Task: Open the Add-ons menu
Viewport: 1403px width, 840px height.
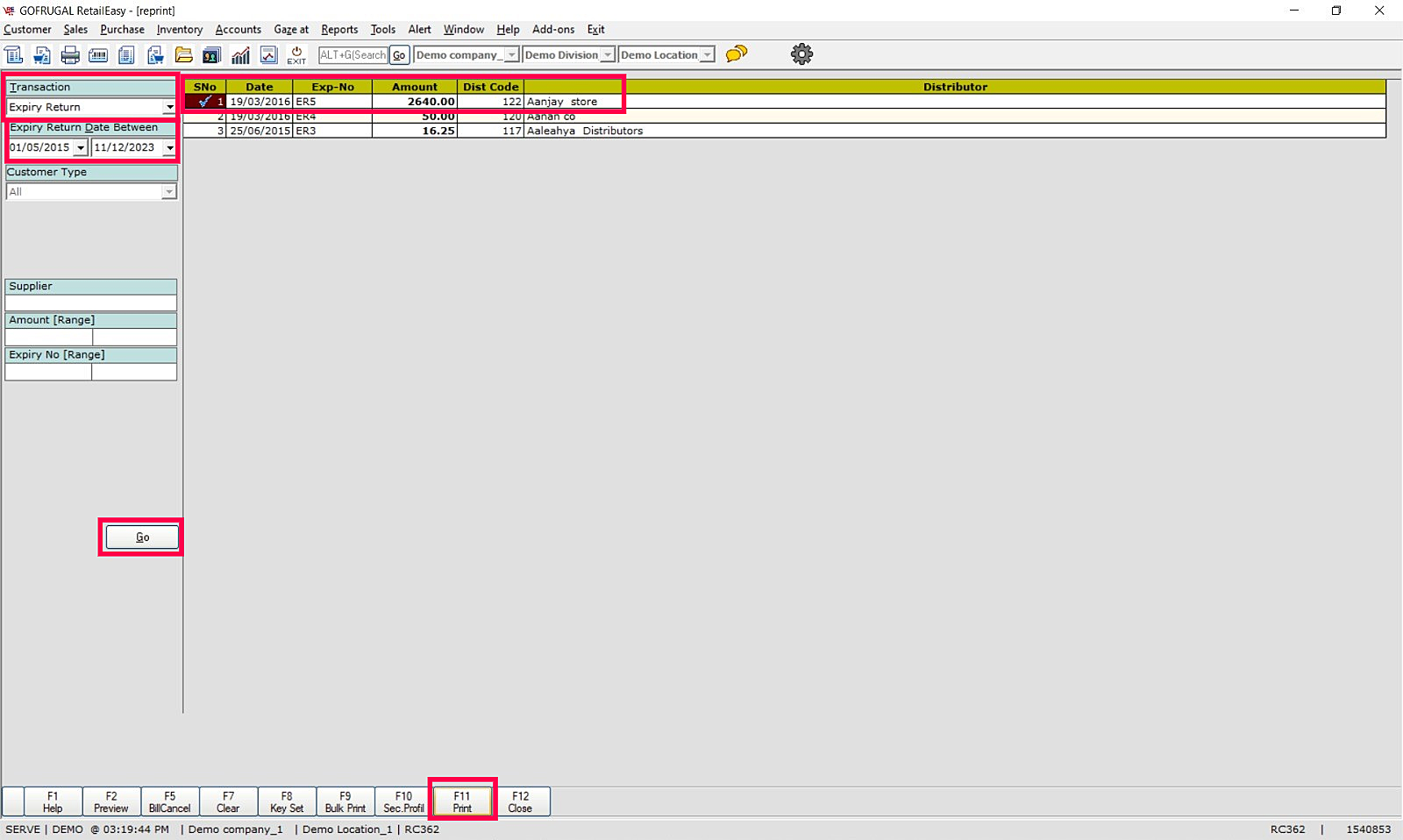Action: [x=553, y=30]
